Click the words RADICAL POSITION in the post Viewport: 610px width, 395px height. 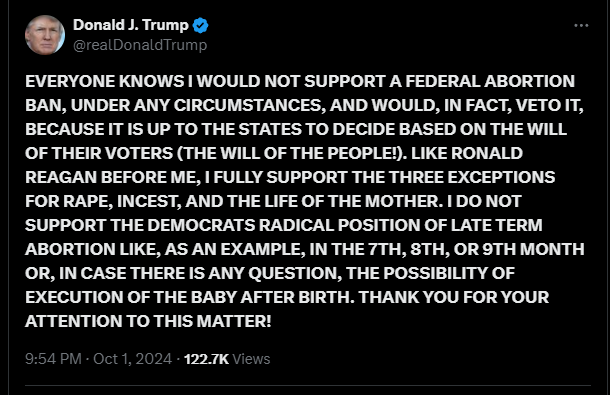[338, 225]
